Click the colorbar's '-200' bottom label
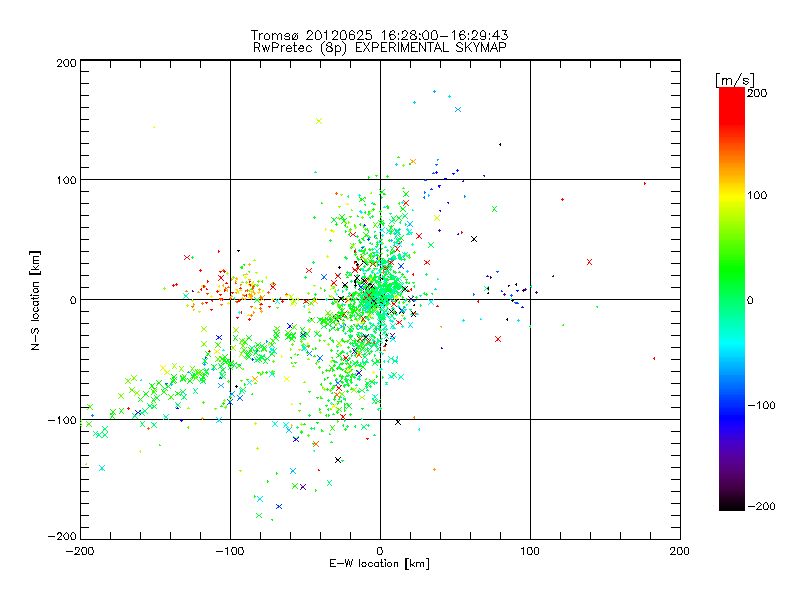Viewport: 800px width, 600px height. pos(761,506)
